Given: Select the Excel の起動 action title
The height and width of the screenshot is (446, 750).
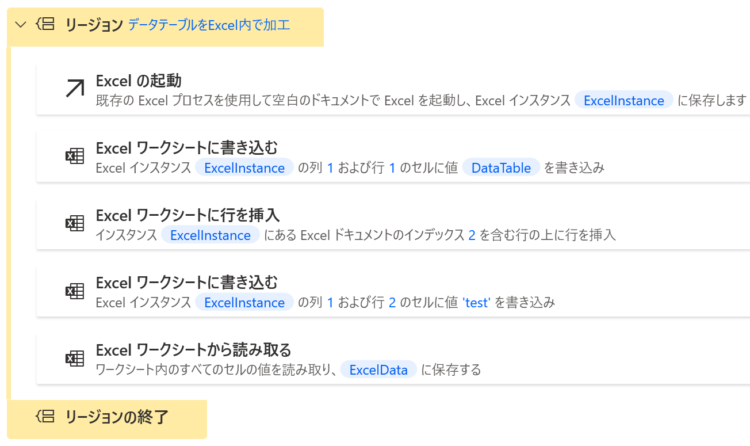Looking at the screenshot, I should tap(139, 81).
